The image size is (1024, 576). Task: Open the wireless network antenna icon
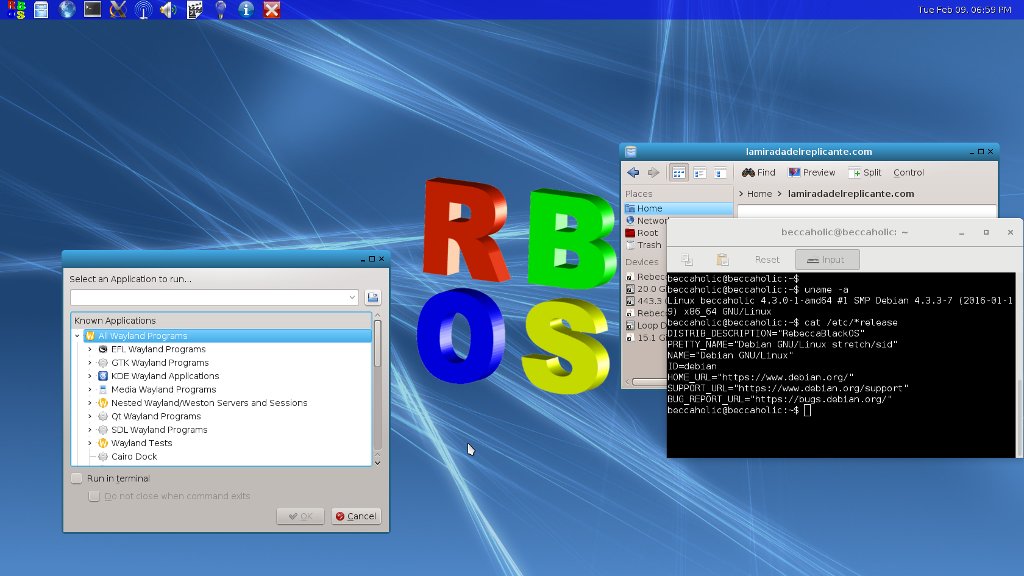(143, 9)
